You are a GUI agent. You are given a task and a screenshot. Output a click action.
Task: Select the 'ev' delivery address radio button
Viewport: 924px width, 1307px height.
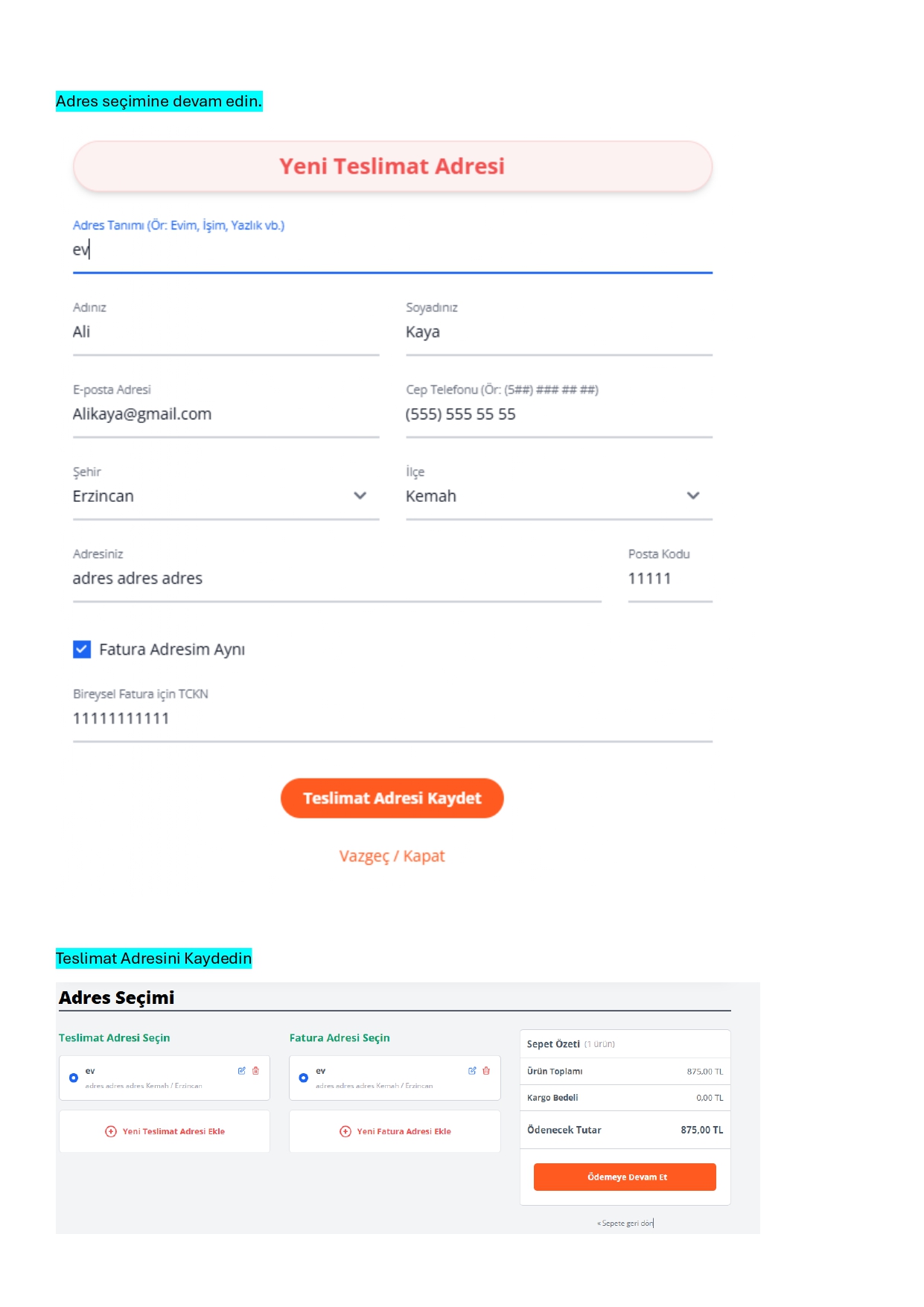[74, 1078]
